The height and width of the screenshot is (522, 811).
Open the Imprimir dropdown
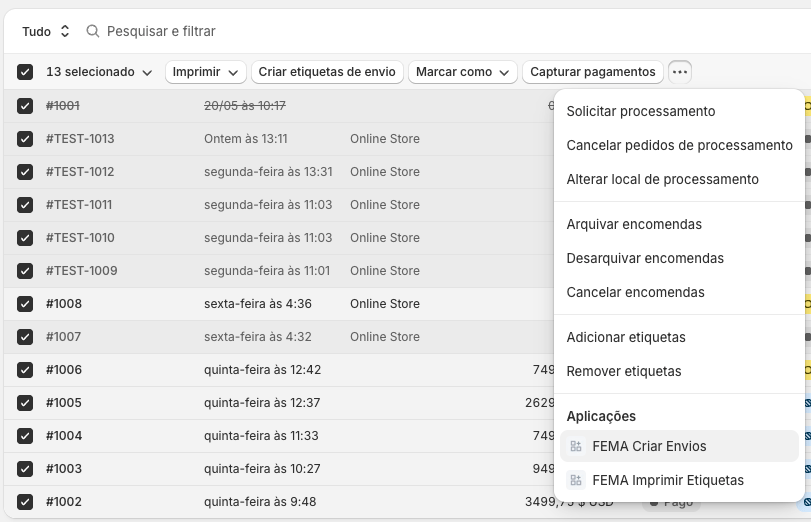pos(205,72)
